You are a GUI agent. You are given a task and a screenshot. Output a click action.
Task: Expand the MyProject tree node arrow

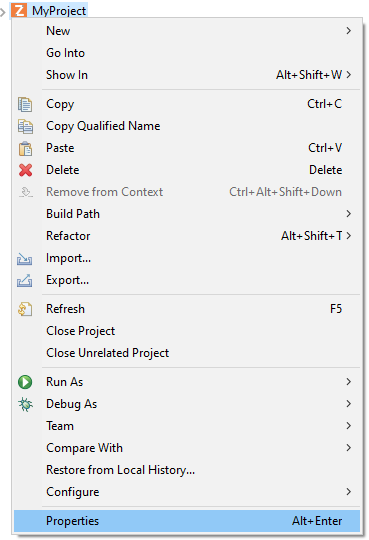click(3, 13)
